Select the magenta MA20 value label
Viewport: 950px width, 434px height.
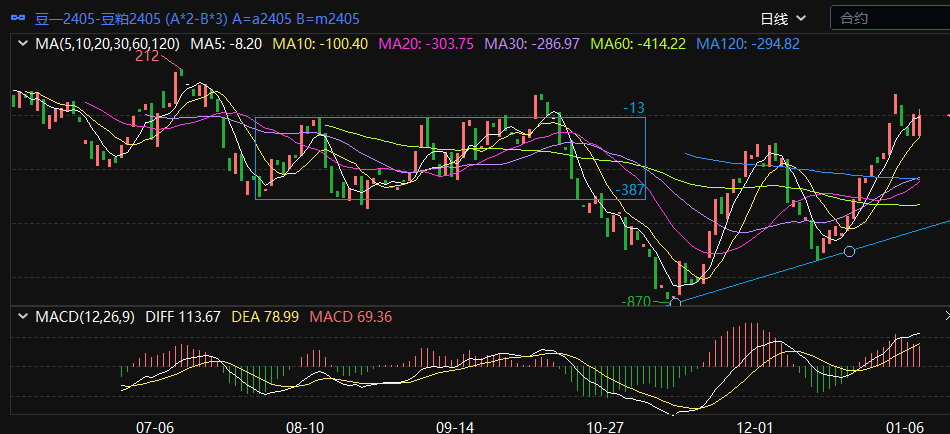click(x=426, y=44)
